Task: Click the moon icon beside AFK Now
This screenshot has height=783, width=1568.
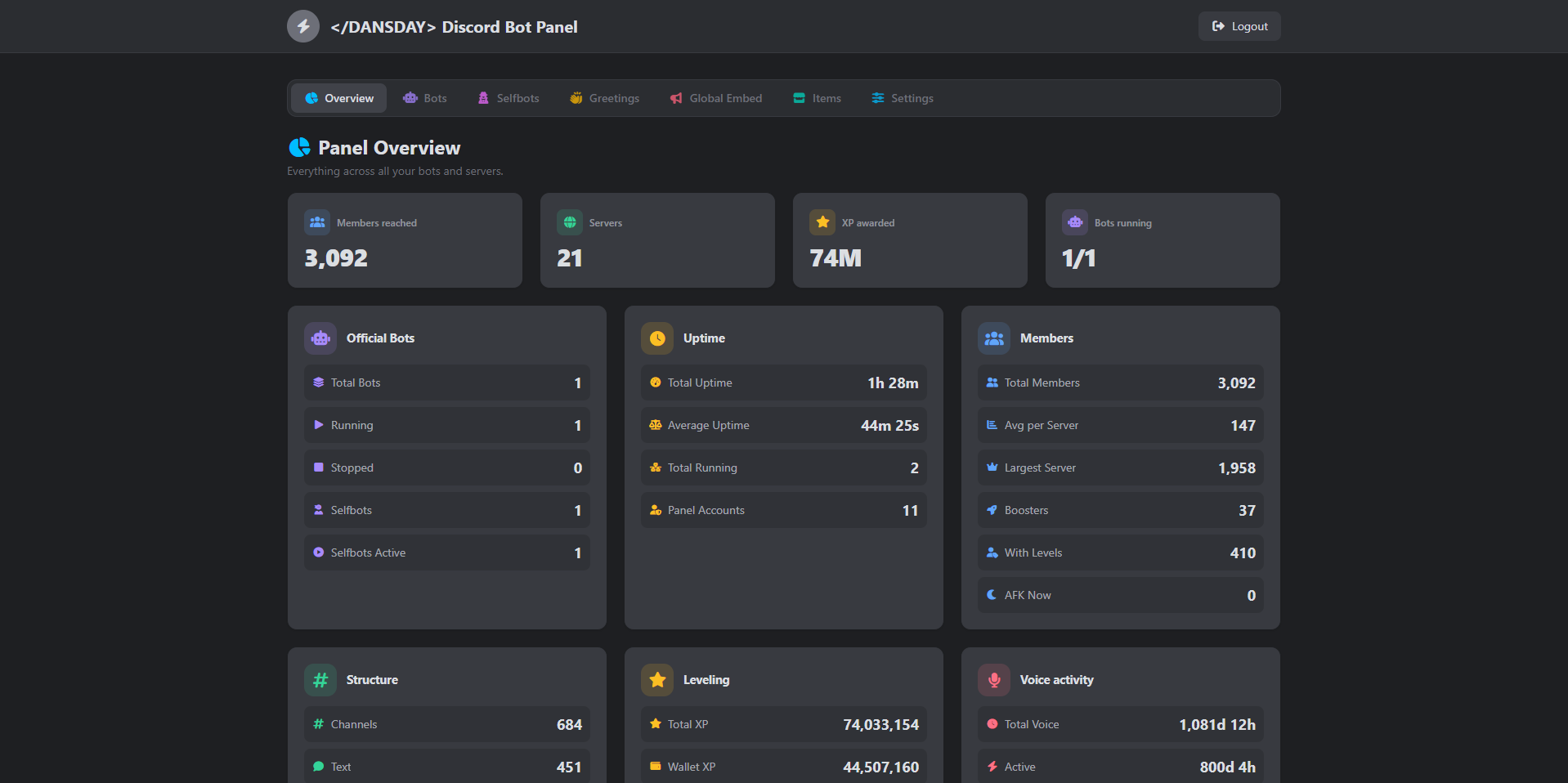Action: [992, 595]
